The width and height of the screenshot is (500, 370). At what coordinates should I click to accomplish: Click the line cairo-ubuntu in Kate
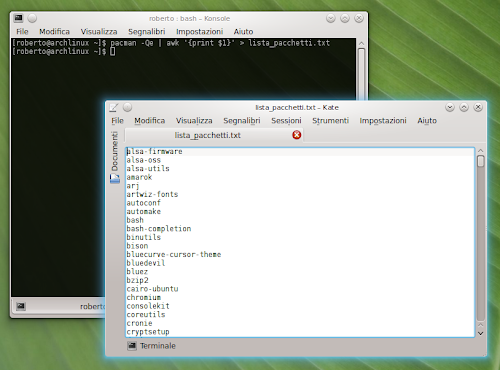pyautogui.click(x=152, y=289)
